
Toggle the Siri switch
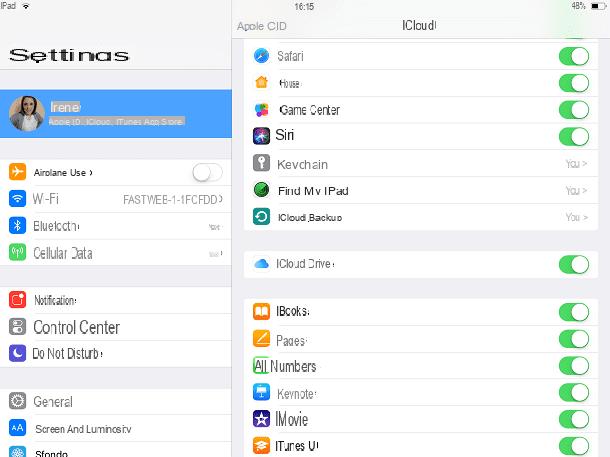[x=574, y=137]
